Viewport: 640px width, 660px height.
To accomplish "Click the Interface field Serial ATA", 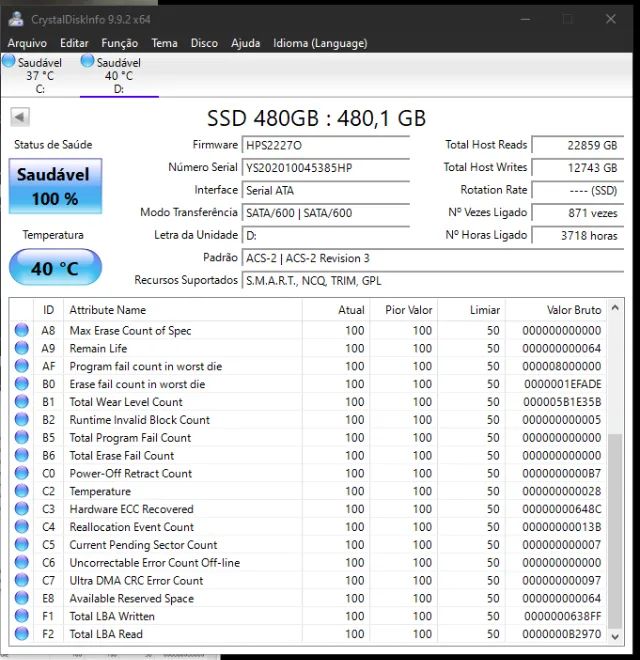I will [326, 190].
